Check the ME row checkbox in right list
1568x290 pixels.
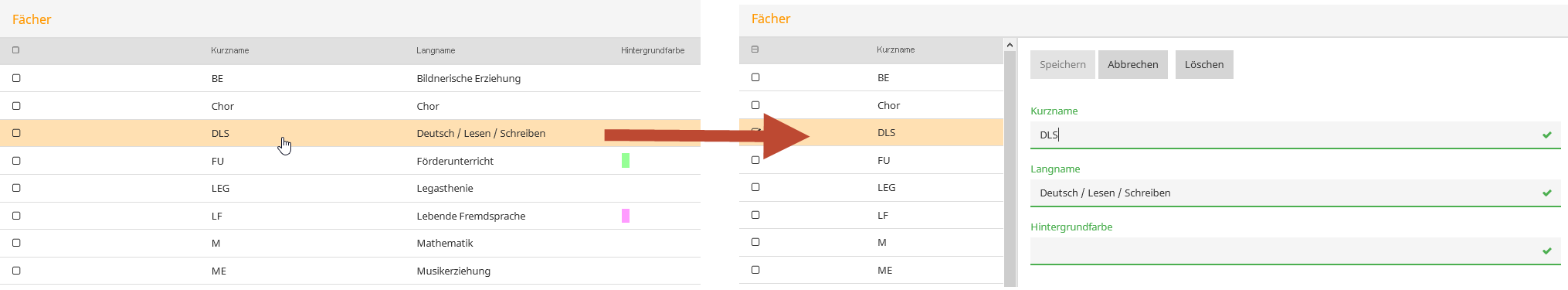point(755,270)
